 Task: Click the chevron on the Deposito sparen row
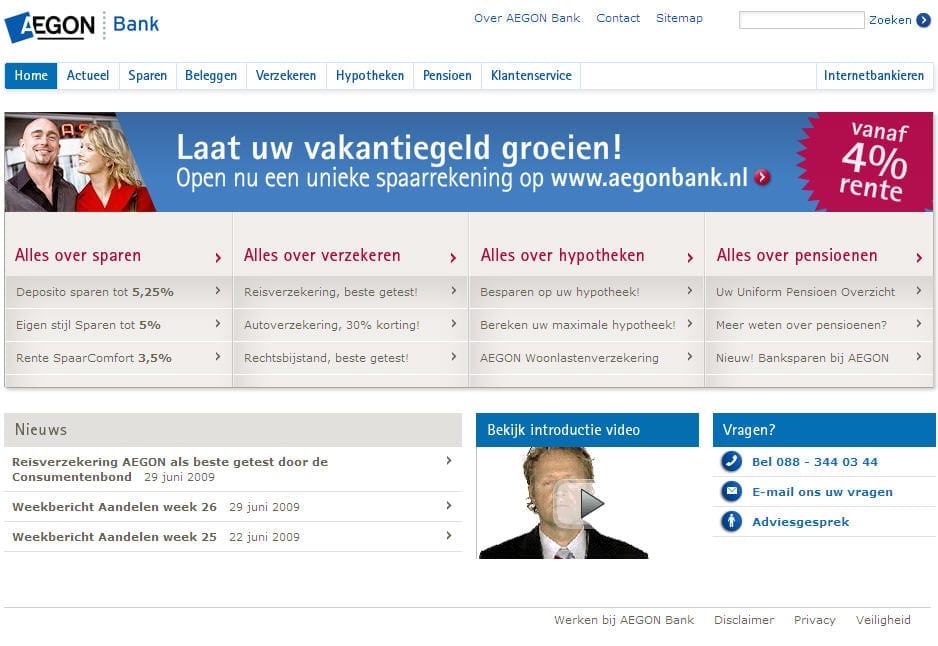(218, 290)
